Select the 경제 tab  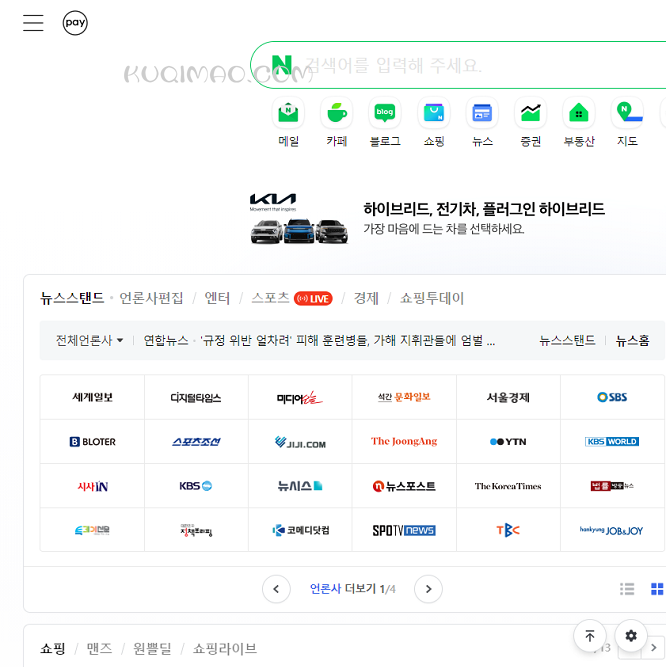point(366,298)
